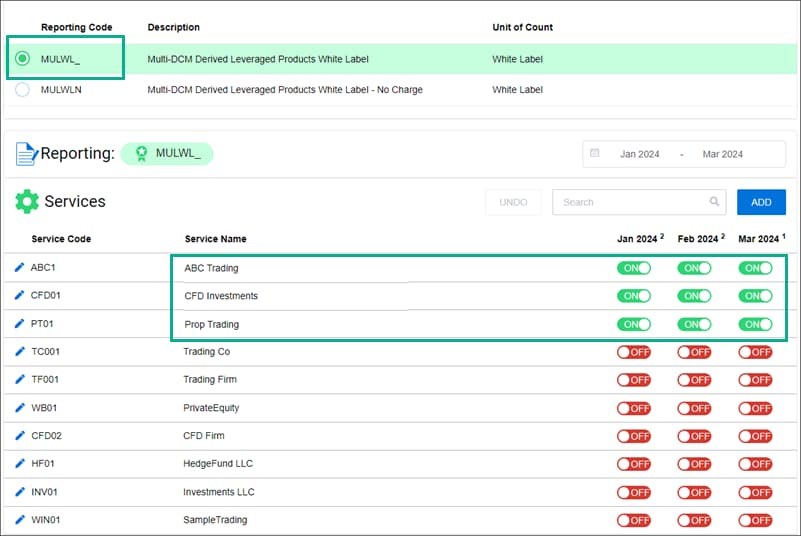Click the calendar icon in date range
This screenshot has height=536, width=801.
(x=595, y=154)
